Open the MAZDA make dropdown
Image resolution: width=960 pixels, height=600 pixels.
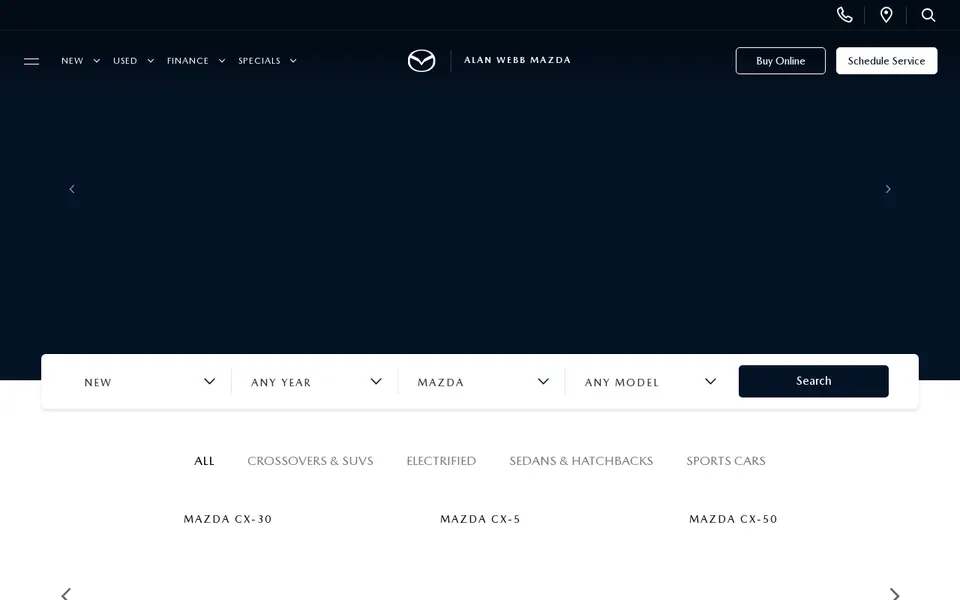coord(482,381)
